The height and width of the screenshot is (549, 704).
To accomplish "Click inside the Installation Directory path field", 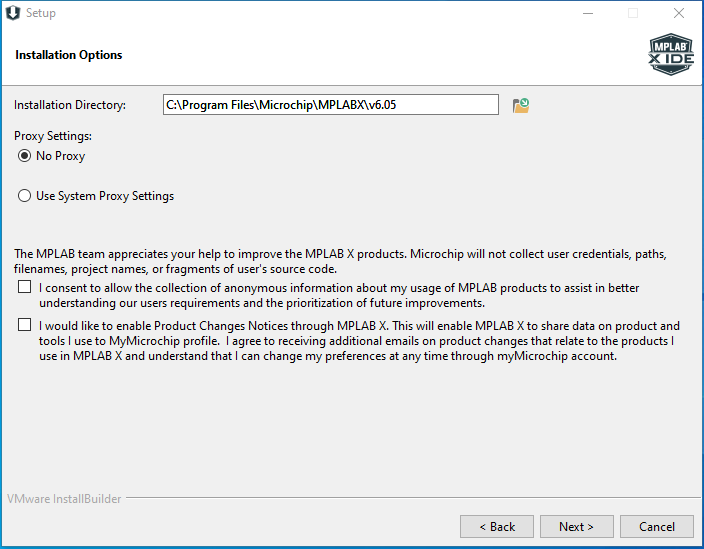I will 331,105.
